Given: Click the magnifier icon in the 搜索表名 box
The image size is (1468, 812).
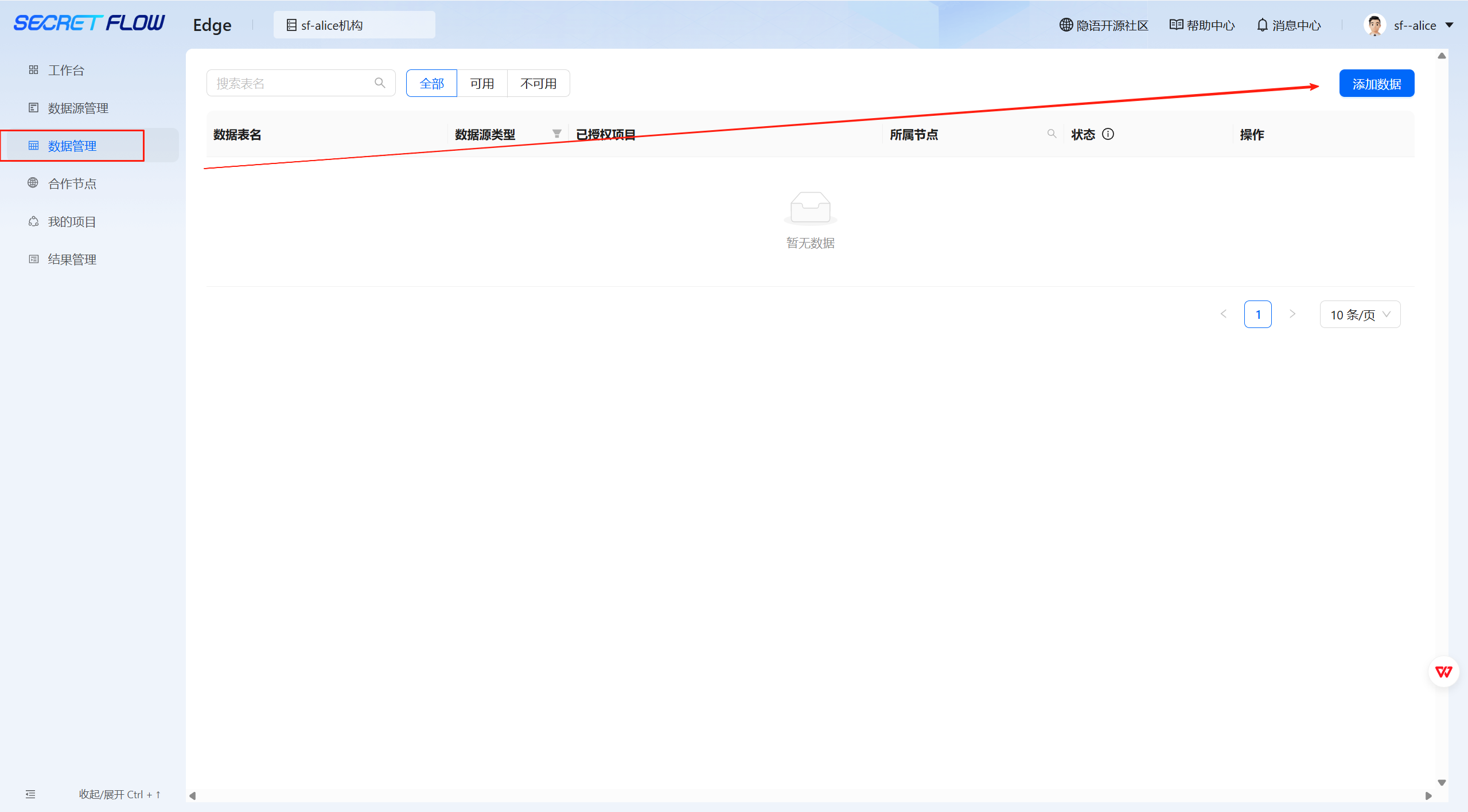Looking at the screenshot, I should [x=380, y=84].
